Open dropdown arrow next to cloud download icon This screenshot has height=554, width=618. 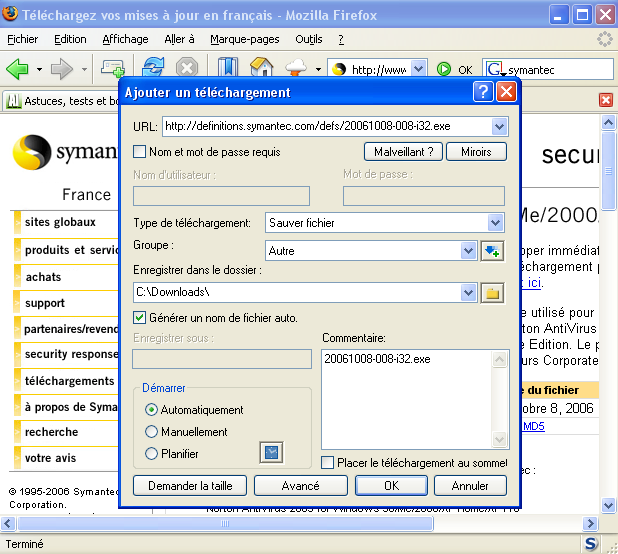(318, 69)
